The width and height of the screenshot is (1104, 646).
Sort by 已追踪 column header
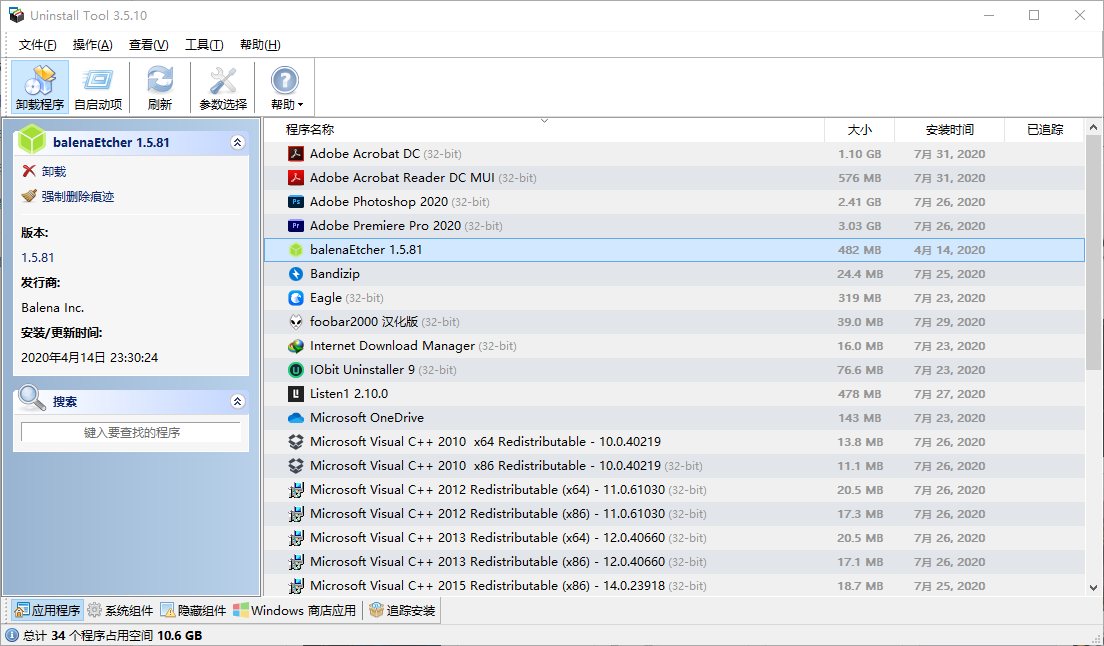click(x=1044, y=129)
